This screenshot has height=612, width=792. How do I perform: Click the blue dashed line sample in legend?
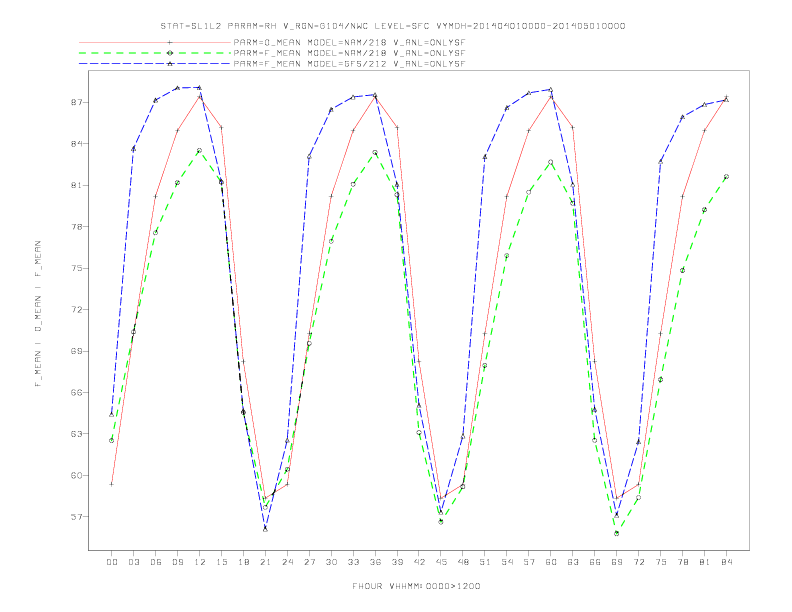tap(155, 64)
